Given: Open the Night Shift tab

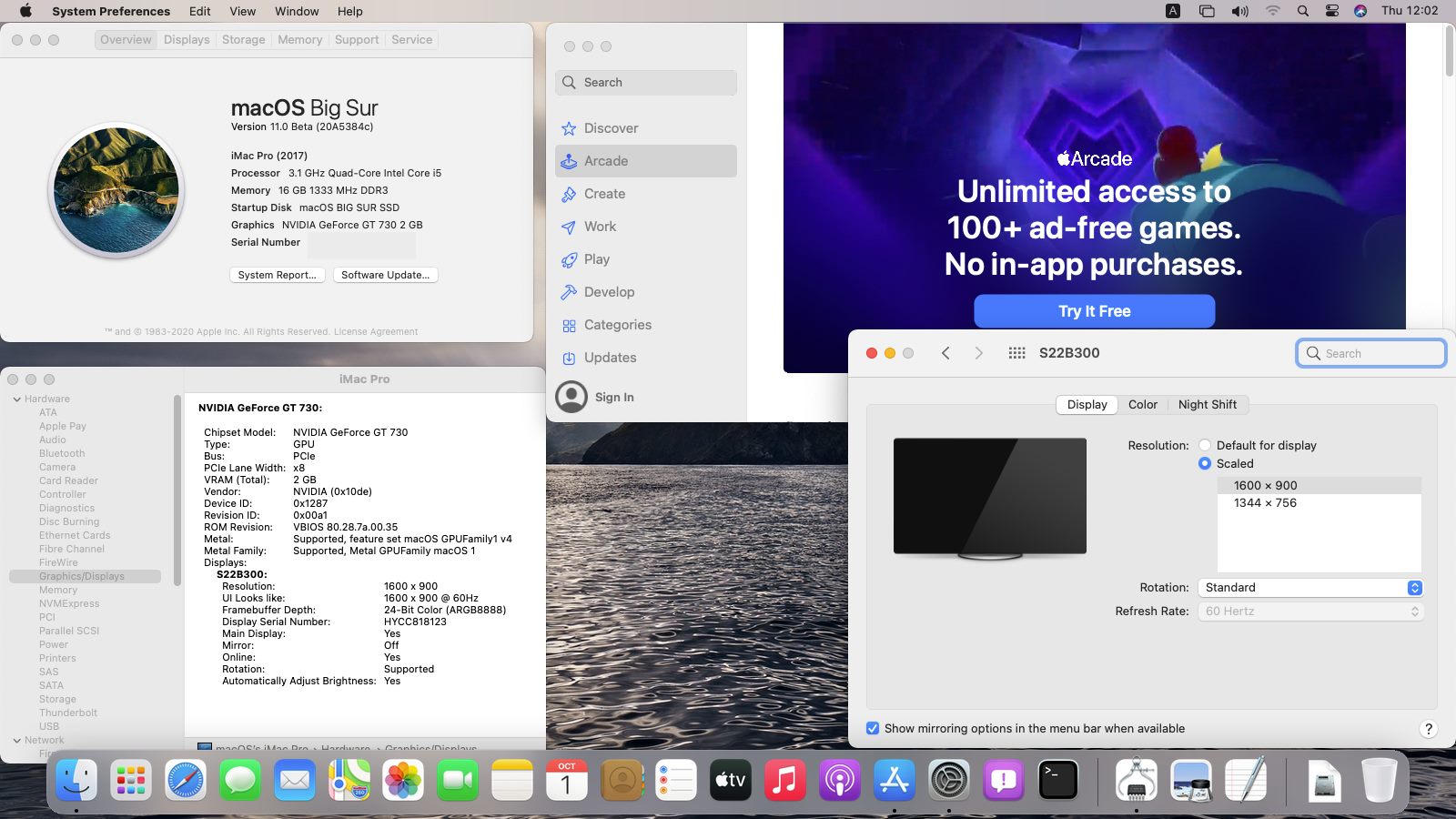Looking at the screenshot, I should point(1208,405).
